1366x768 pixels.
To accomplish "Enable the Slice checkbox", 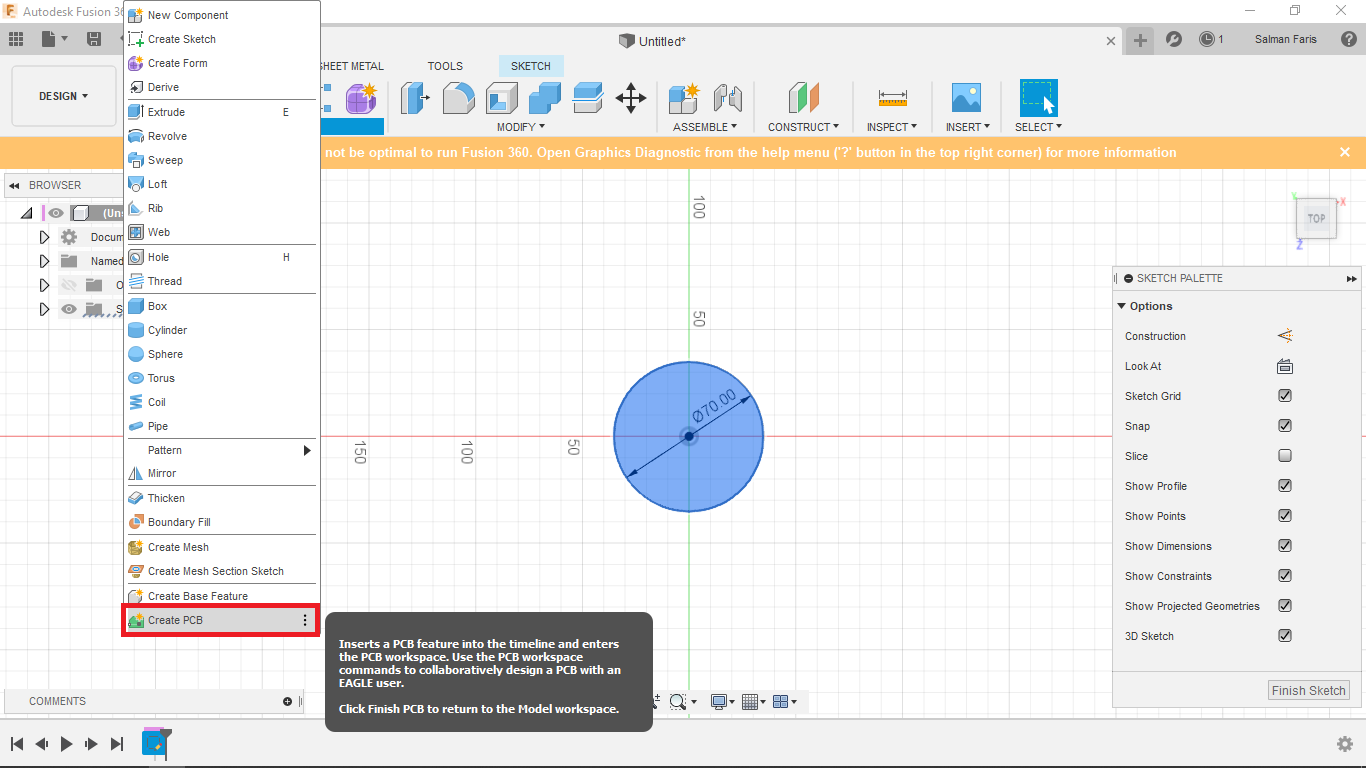I will click(1285, 456).
